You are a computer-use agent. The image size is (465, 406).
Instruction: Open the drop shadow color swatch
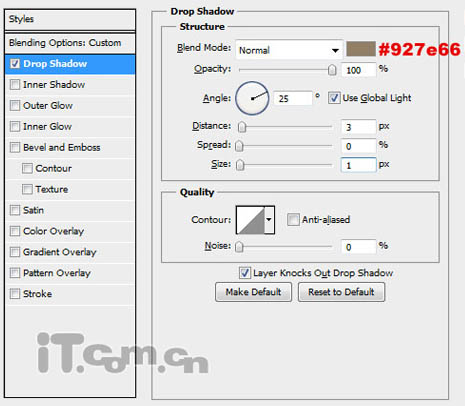361,49
